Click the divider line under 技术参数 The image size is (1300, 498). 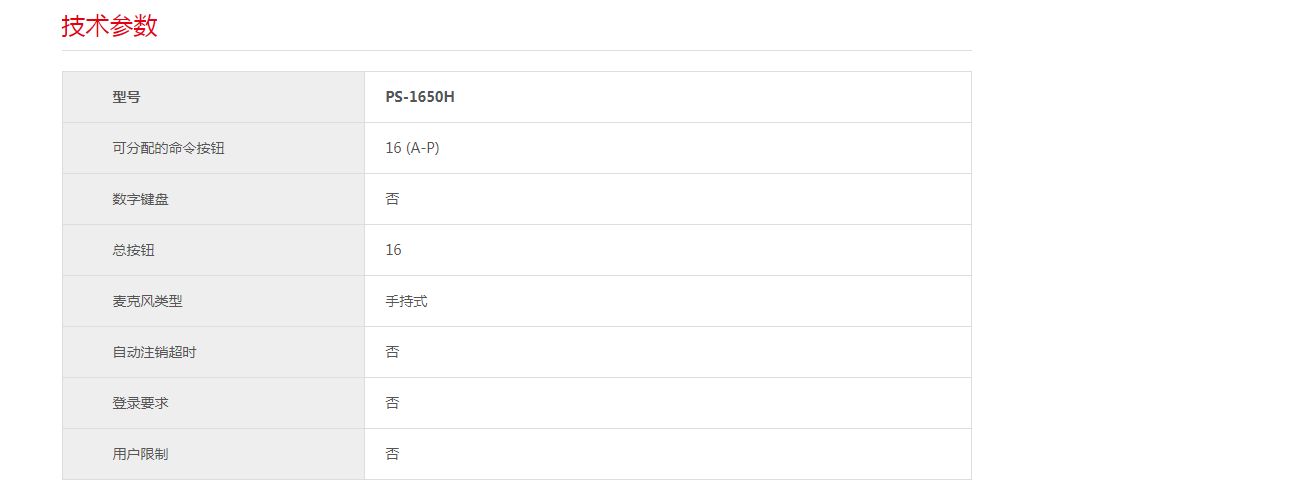516,50
